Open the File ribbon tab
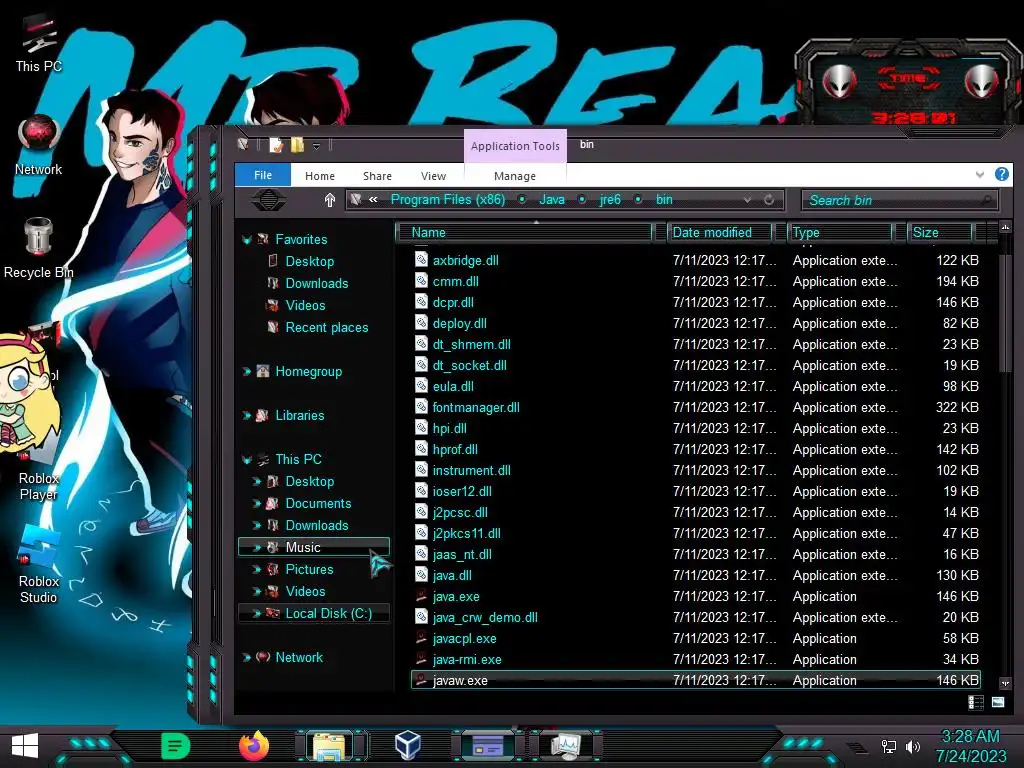This screenshot has width=1024, height=768. 263,175
